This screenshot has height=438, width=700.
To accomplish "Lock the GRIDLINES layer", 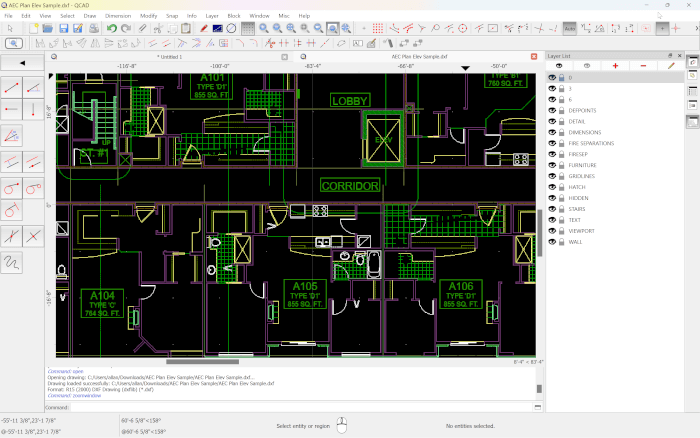I will (x=562, y=176).
